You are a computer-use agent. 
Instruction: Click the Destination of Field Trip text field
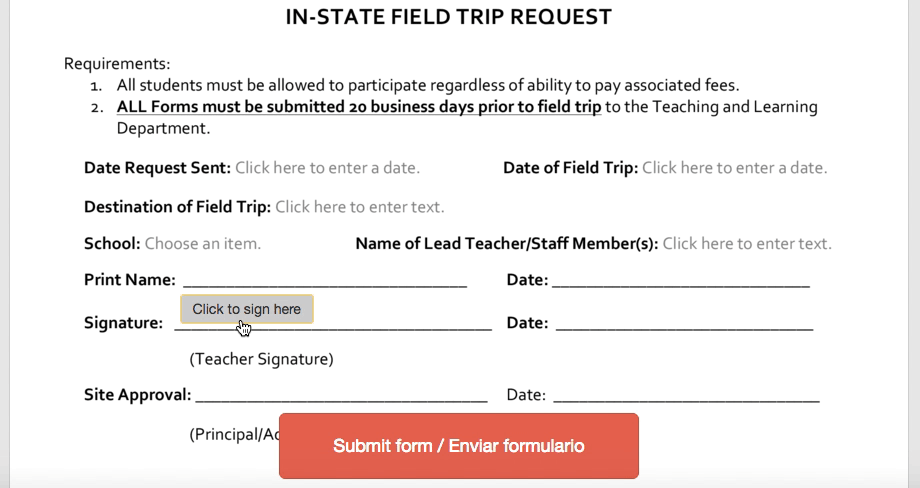[360, 207]
